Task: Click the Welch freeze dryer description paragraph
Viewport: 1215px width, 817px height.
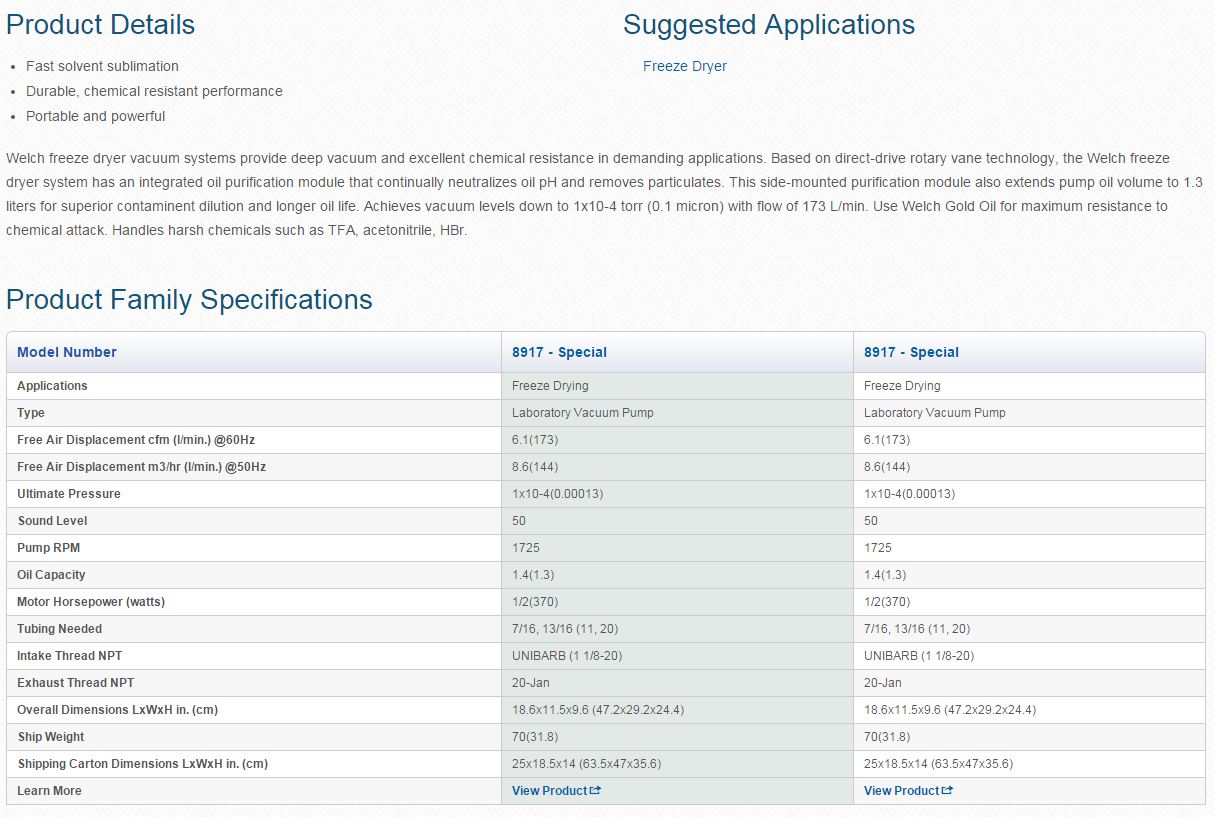Action: pyautogui.click(x=604, y=194)
